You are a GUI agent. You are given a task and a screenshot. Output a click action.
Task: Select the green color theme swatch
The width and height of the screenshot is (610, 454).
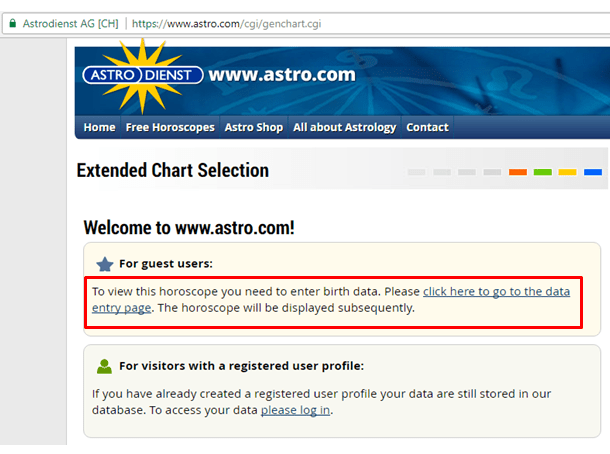point(543,172)
